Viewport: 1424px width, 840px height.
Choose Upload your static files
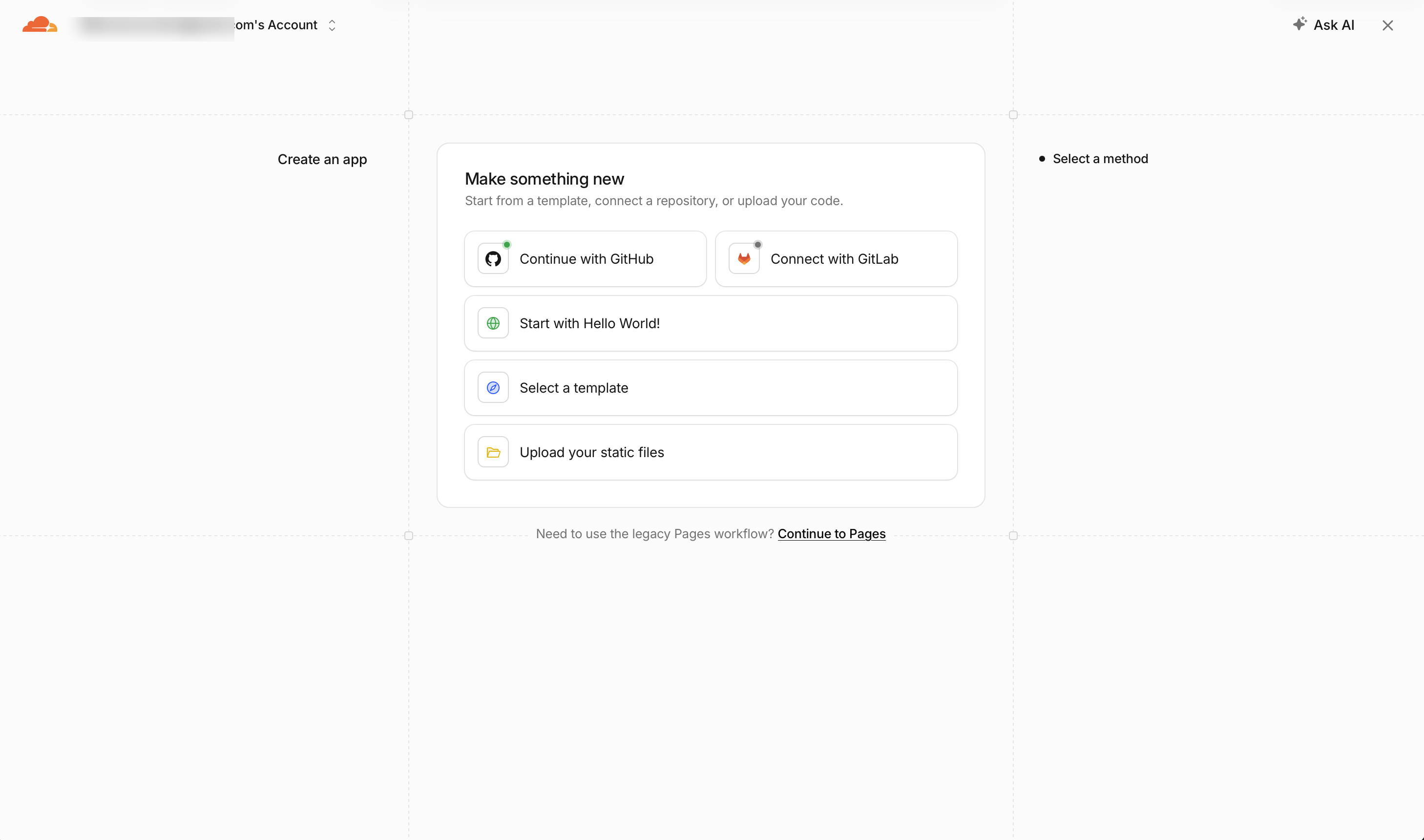click(711, 452)
